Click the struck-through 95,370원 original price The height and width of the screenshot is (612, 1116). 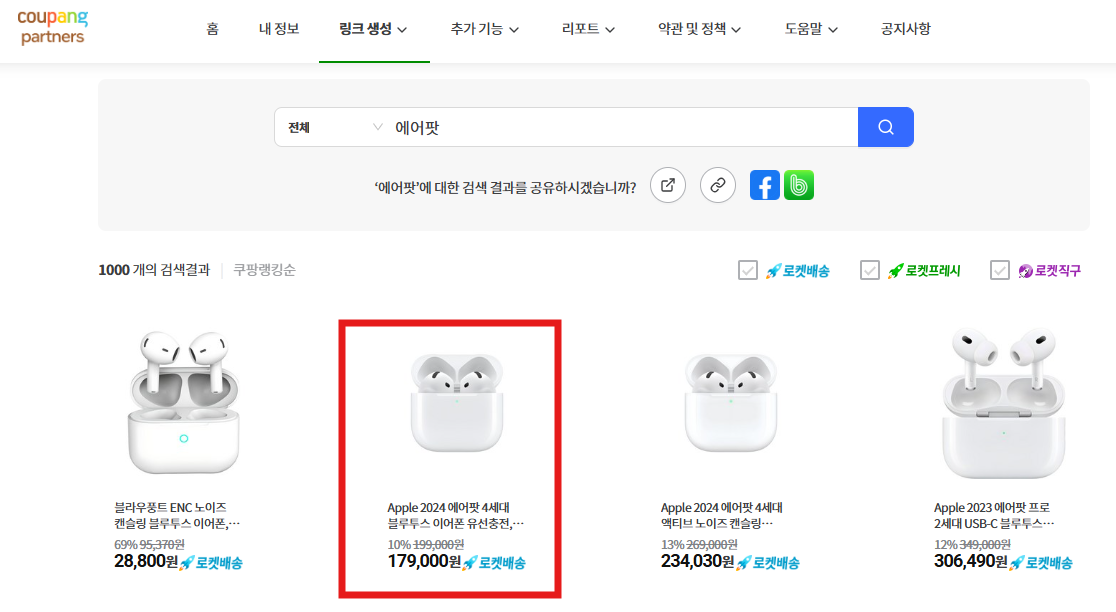162,544
